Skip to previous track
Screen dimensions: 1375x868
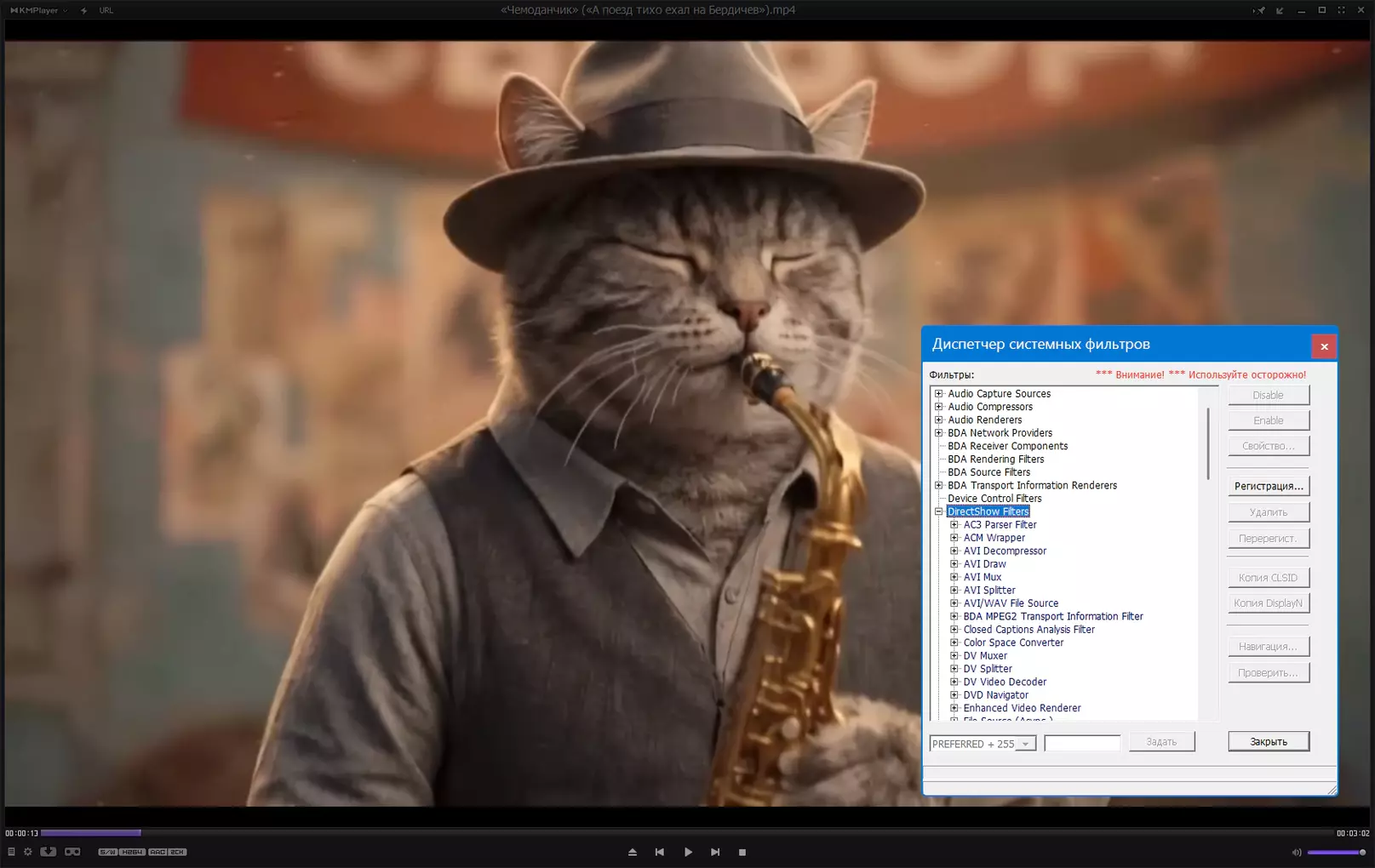[659, 852]
